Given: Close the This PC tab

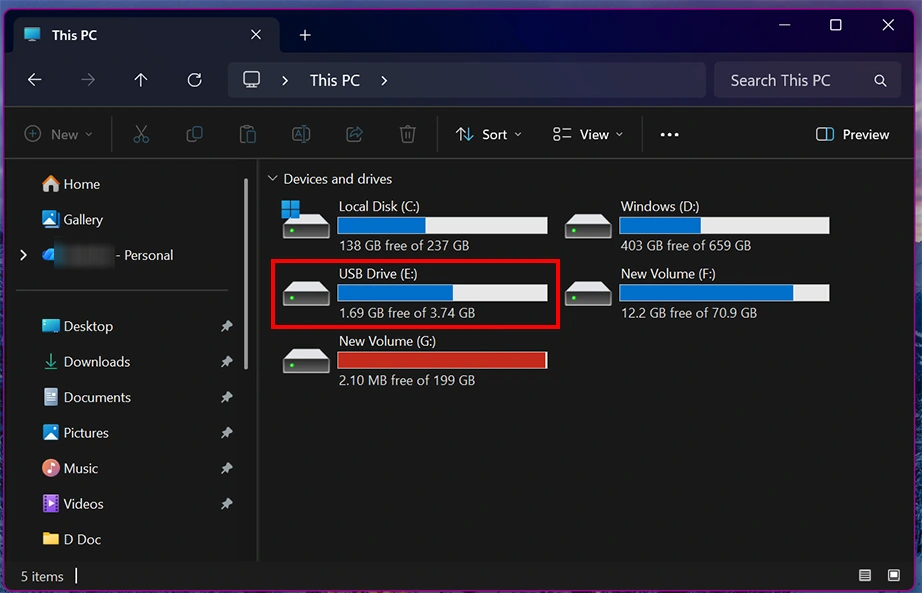Looking at the screenshot, I should coord(256,35).
